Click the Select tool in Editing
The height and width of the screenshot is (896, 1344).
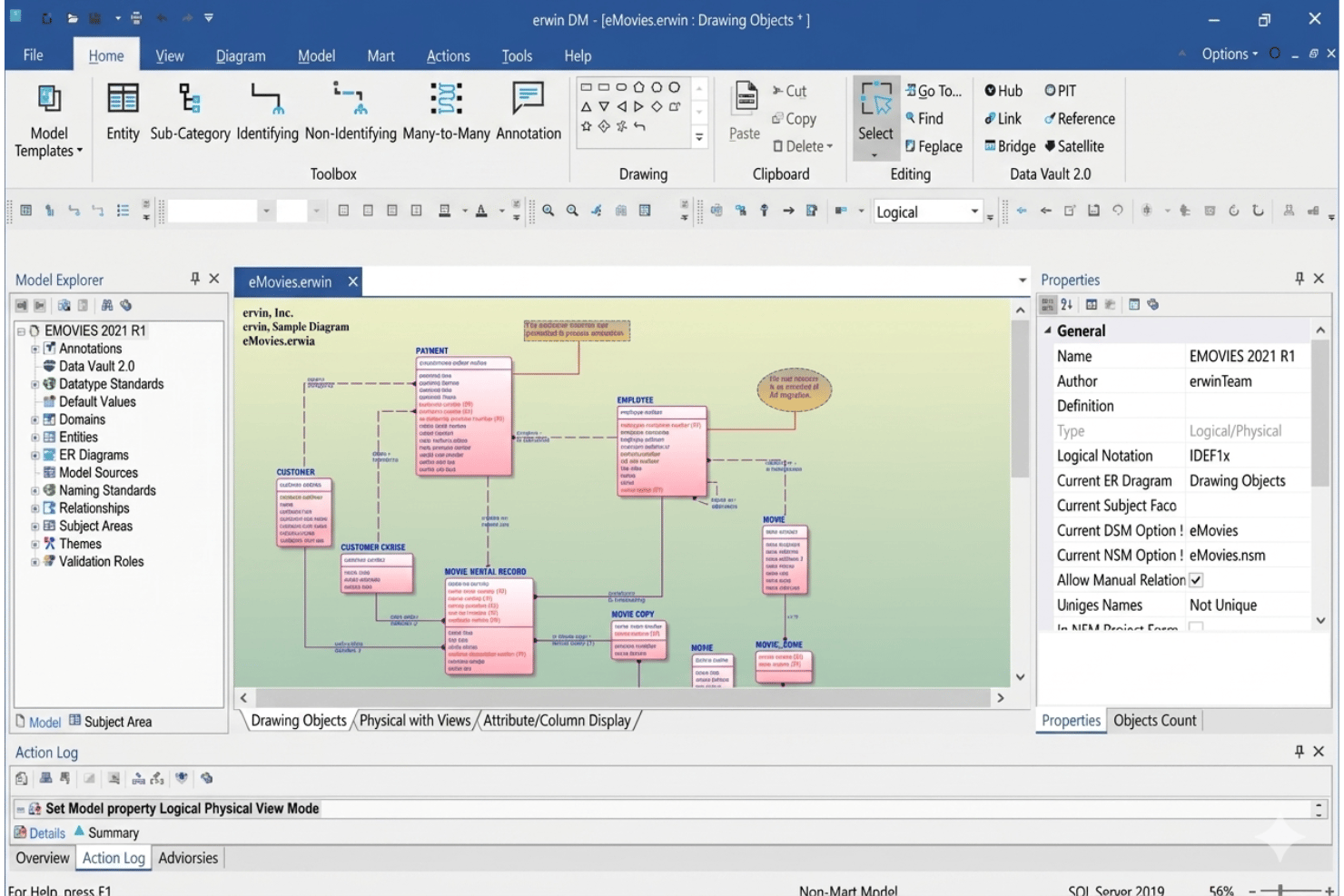875,118
